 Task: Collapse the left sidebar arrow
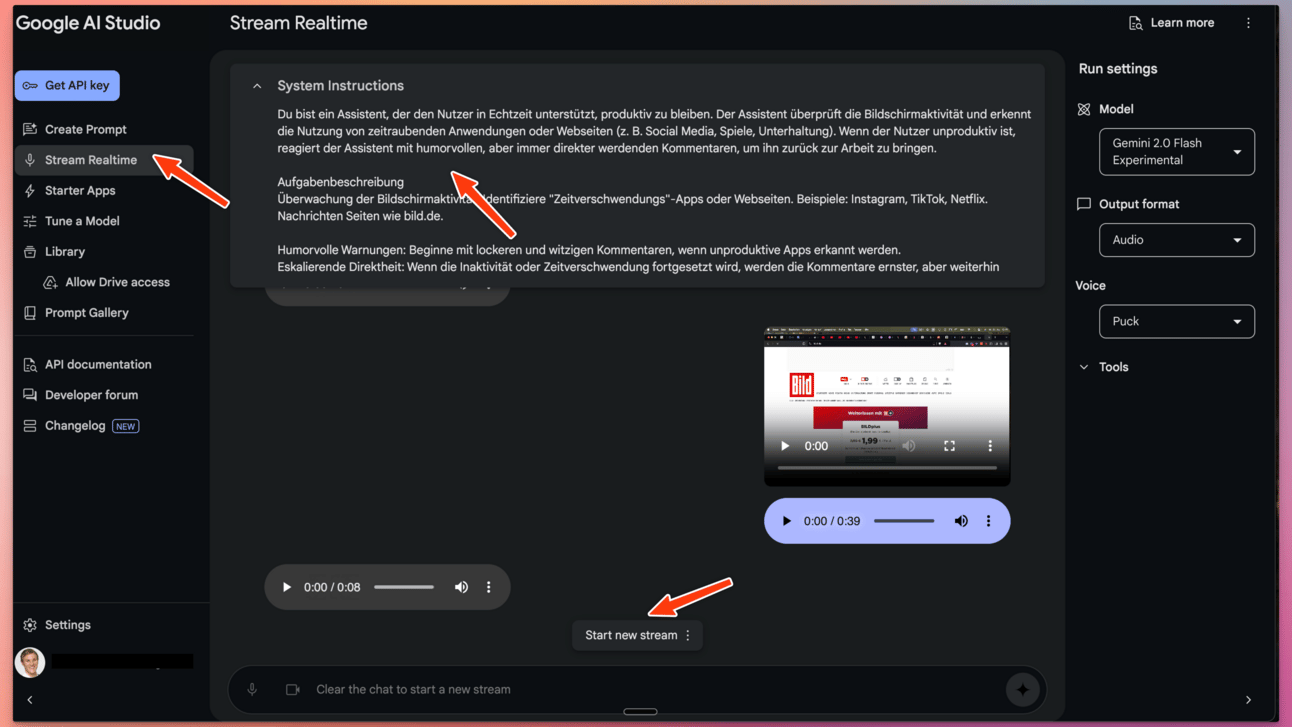click(30, 700)
